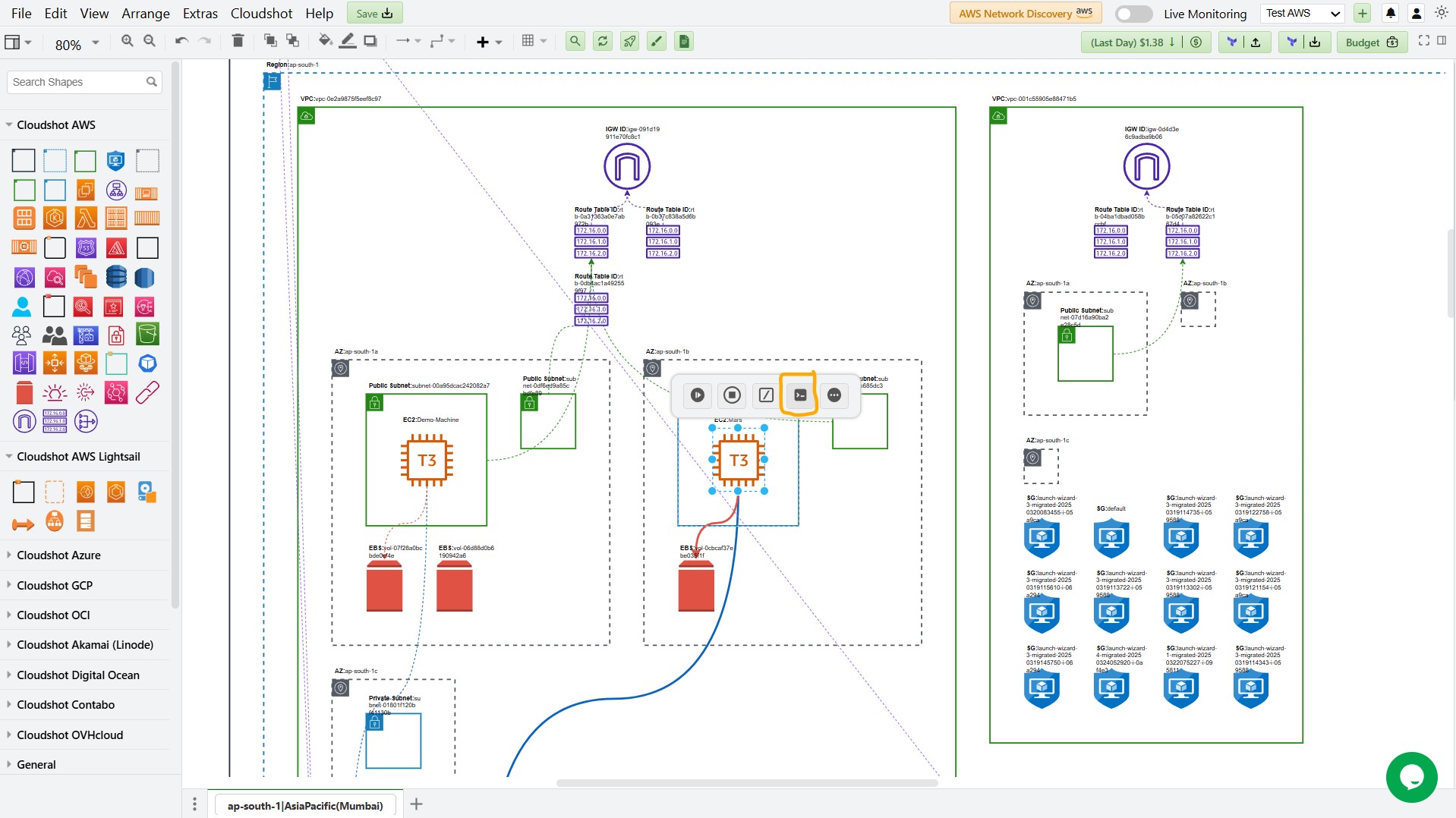
Task: Undo the last action
Action: 181,41
